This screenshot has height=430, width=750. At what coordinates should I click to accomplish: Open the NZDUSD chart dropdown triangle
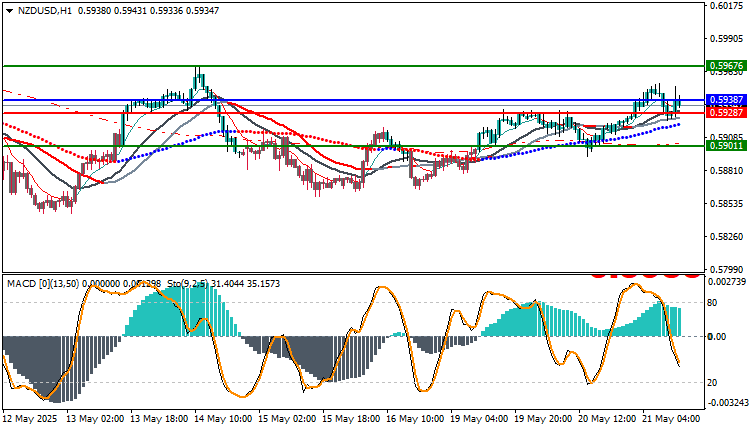point(10,11)
